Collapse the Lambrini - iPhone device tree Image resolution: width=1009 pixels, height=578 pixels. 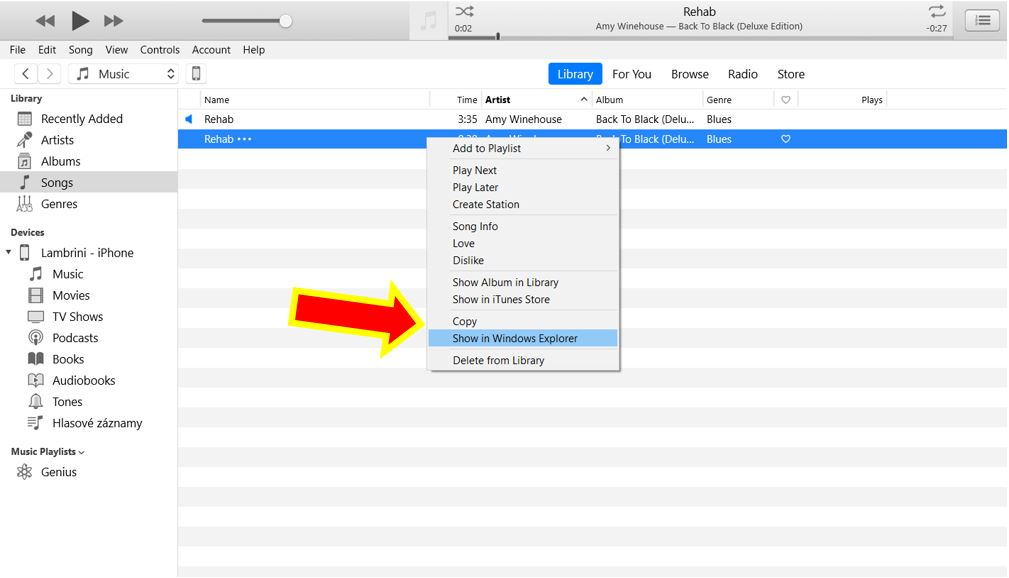pyautogui.click(x=8, y=252)
